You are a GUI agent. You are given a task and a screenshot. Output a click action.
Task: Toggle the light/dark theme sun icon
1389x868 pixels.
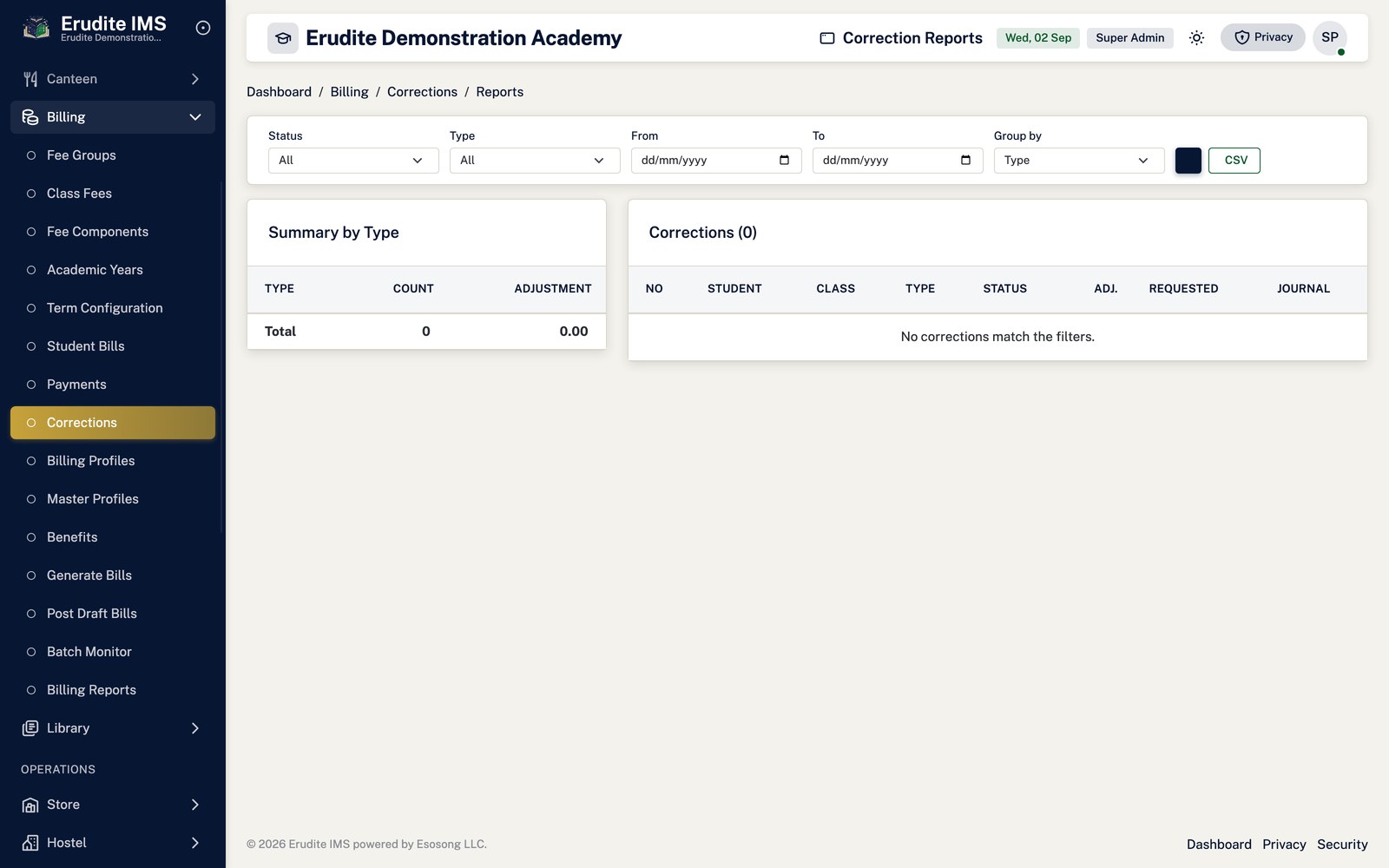pyautogui.click(x=1196, y=37)
